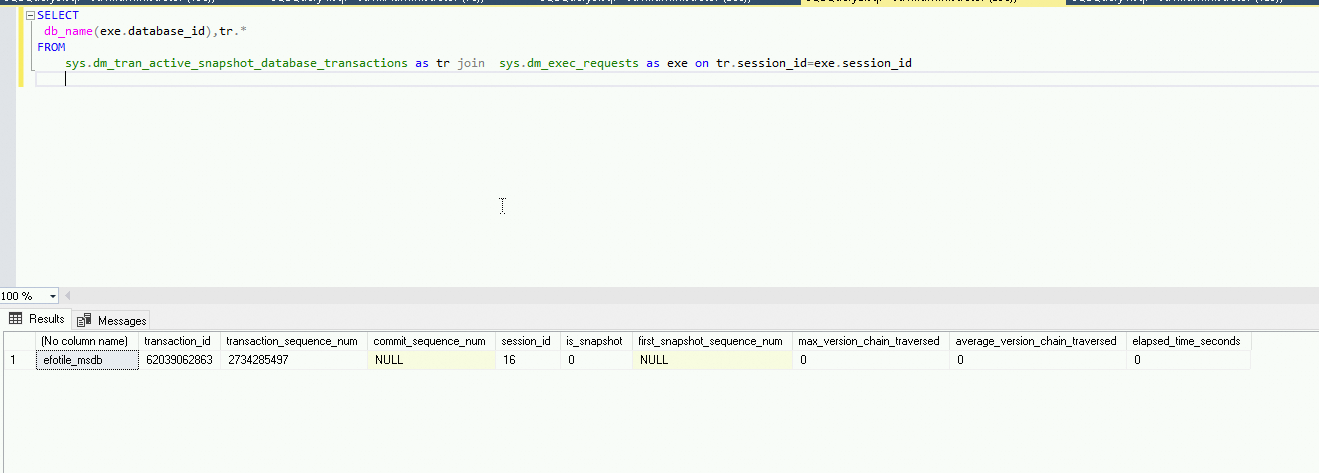
Task: Select row 1 via its row number
Action: click(18, 360)
